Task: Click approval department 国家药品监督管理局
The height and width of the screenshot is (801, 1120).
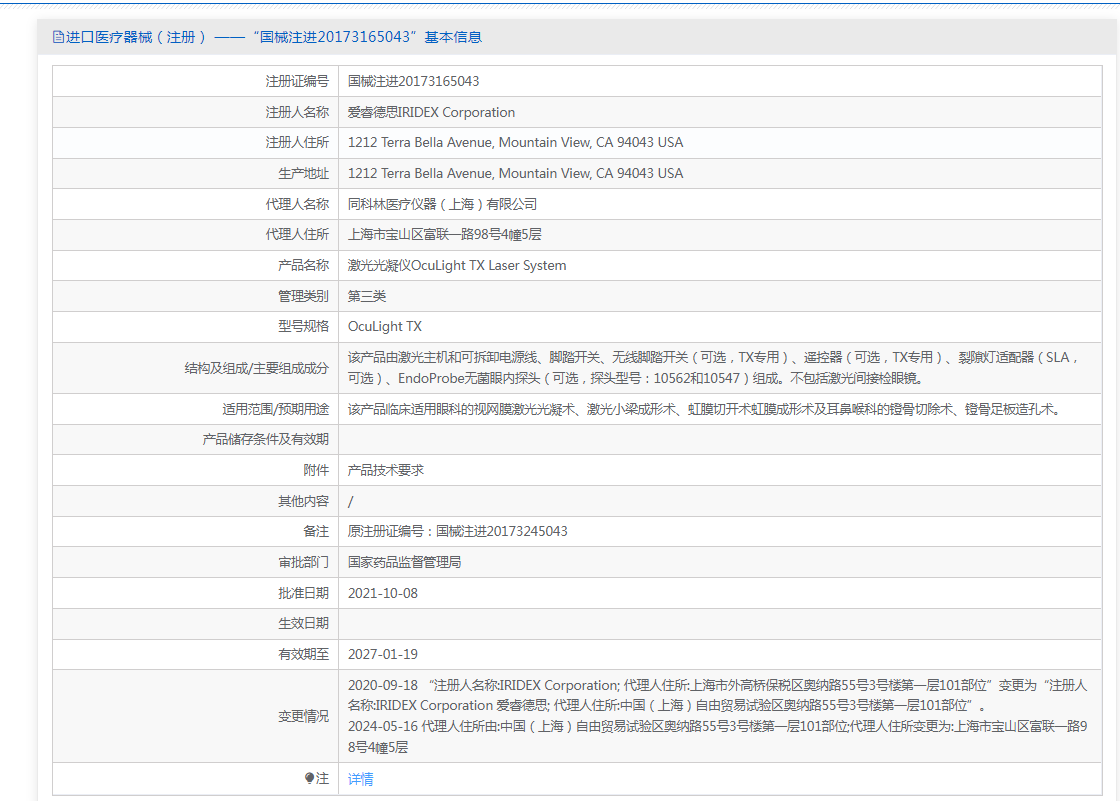Action: (x=404, y=562)
